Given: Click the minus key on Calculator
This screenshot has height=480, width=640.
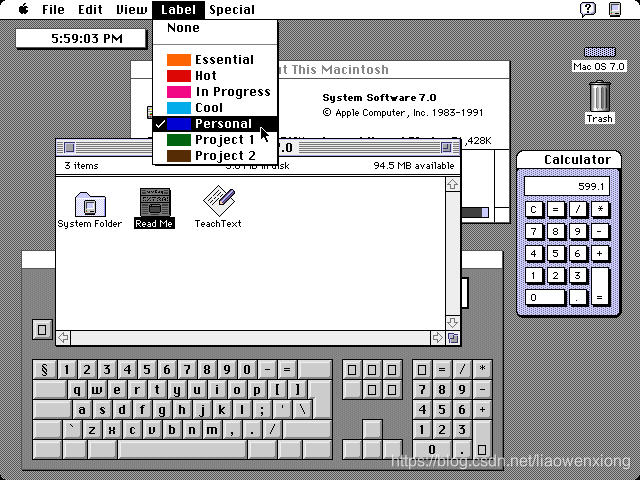Looking at the screenshot, I should tap(600, 231).
